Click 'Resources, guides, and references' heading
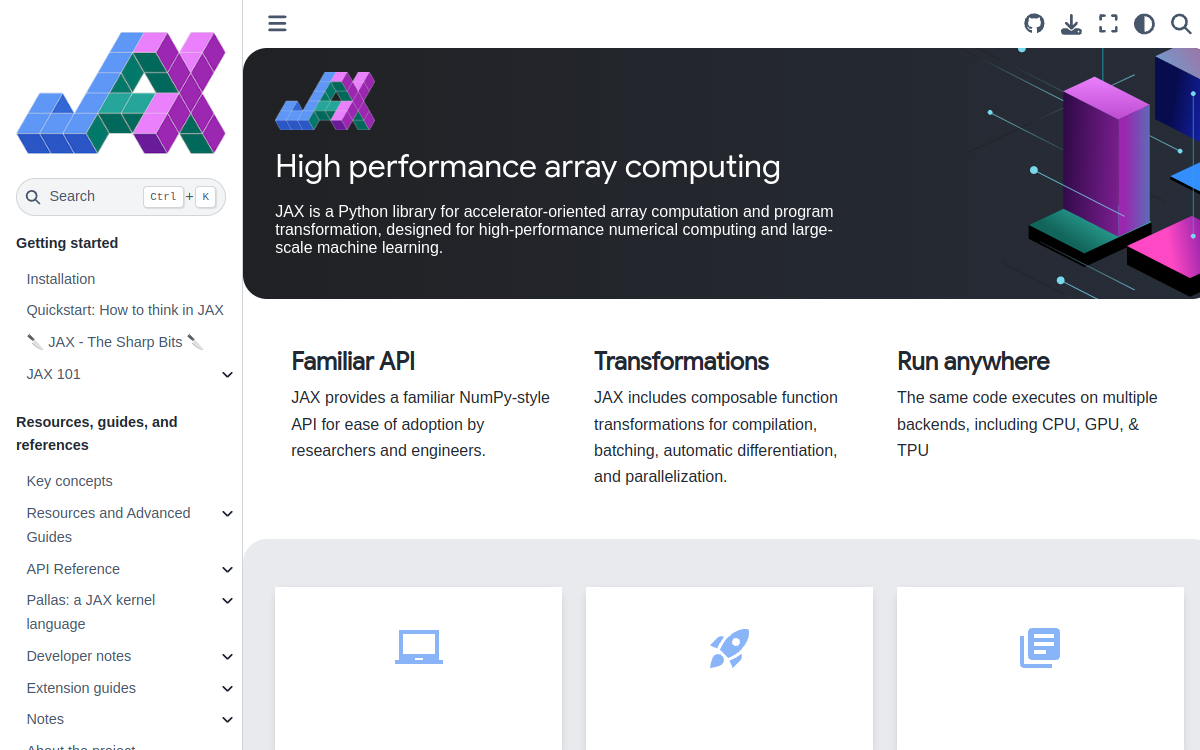The height and width of the screenshot is (750, 1200). (97, 433)
